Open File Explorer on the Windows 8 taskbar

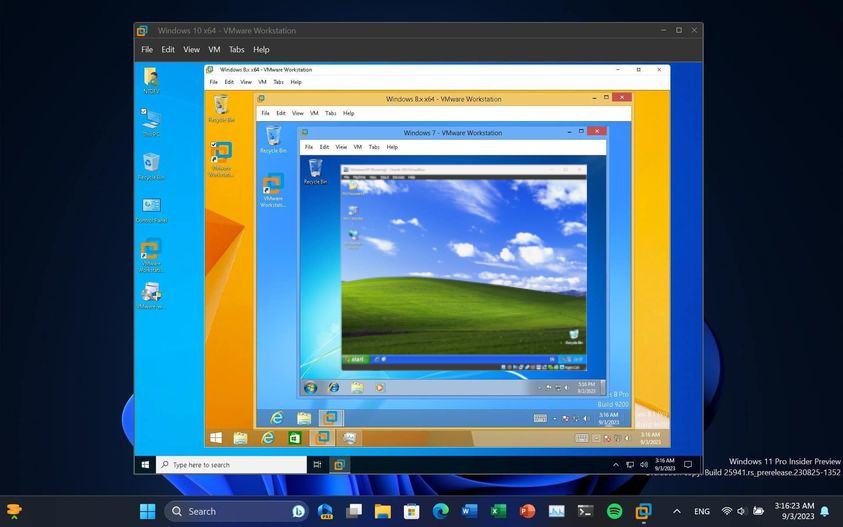click(x=304, y=418)
